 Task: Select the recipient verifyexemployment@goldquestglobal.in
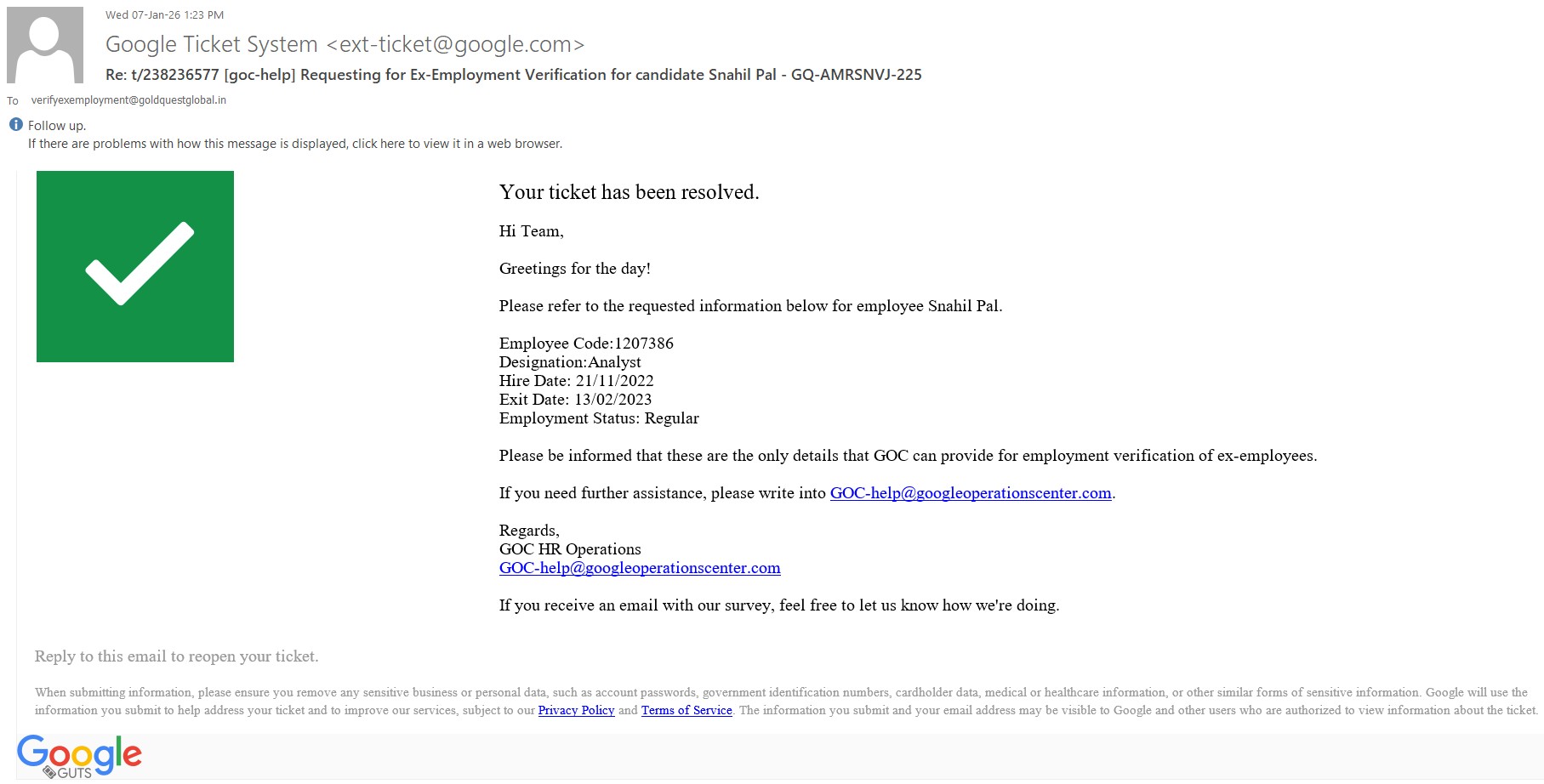pos(128,100)
